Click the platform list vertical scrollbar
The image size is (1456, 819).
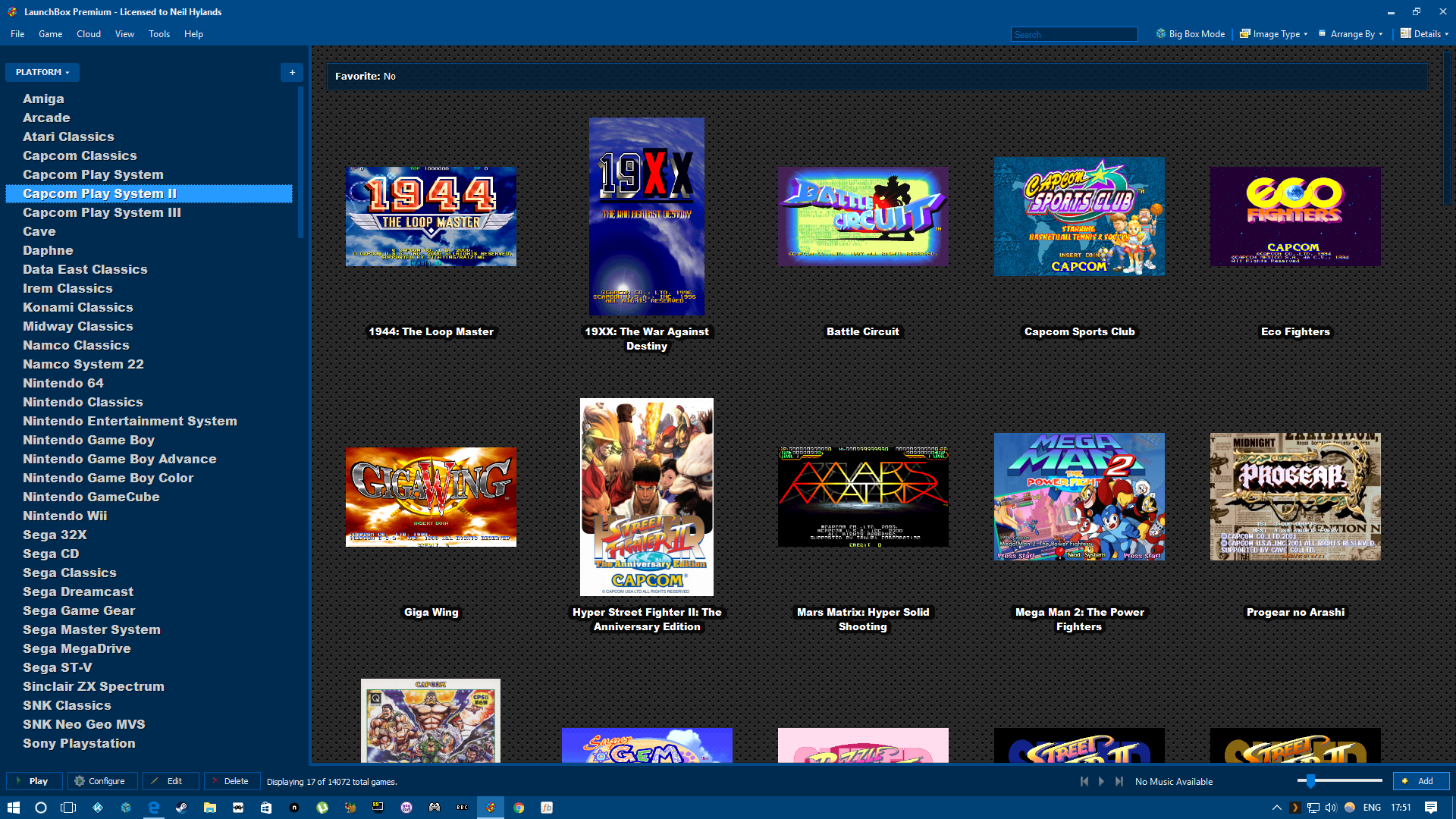[300, 163]
